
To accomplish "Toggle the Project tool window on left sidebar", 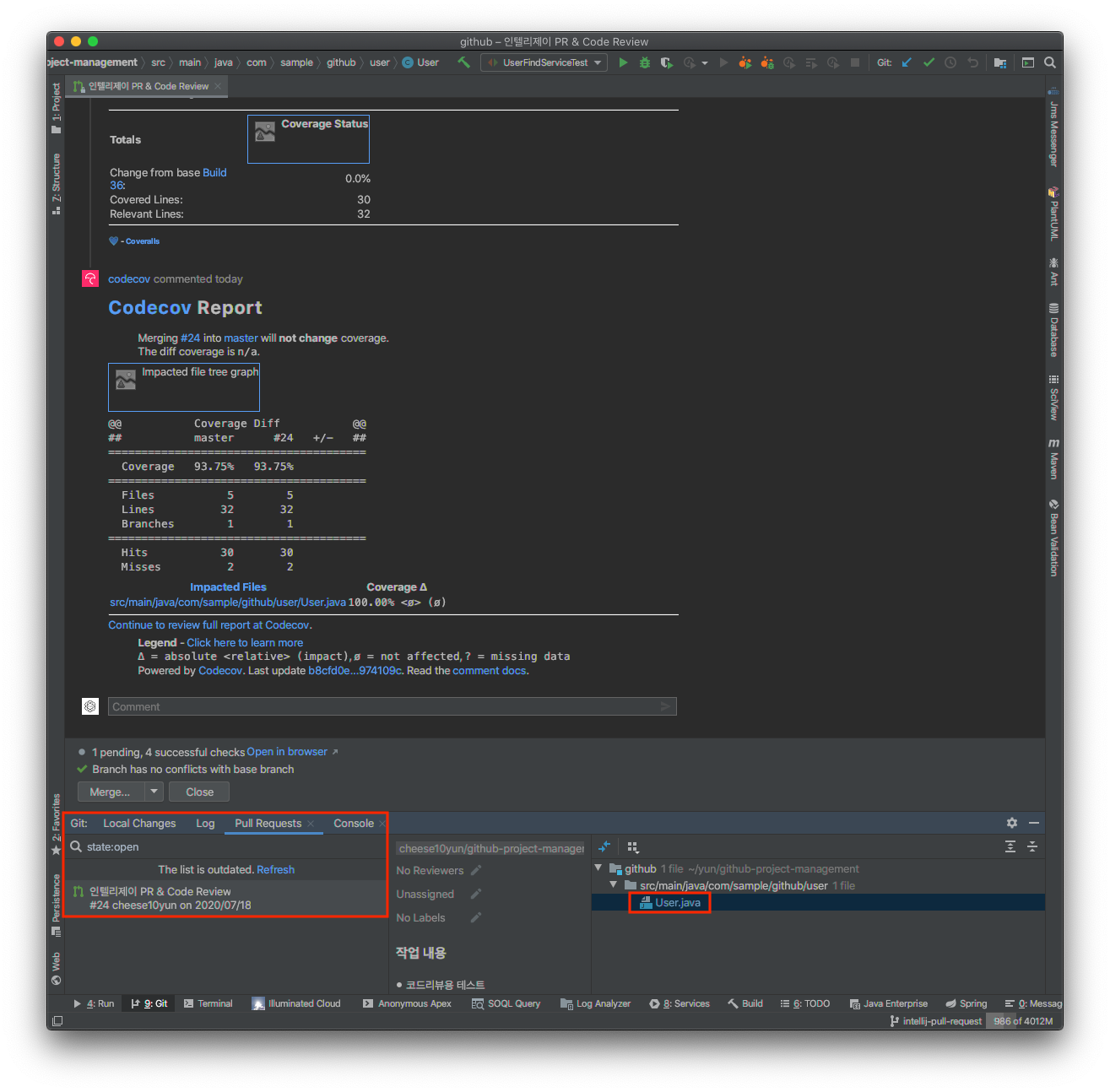I will pos(56,108).
